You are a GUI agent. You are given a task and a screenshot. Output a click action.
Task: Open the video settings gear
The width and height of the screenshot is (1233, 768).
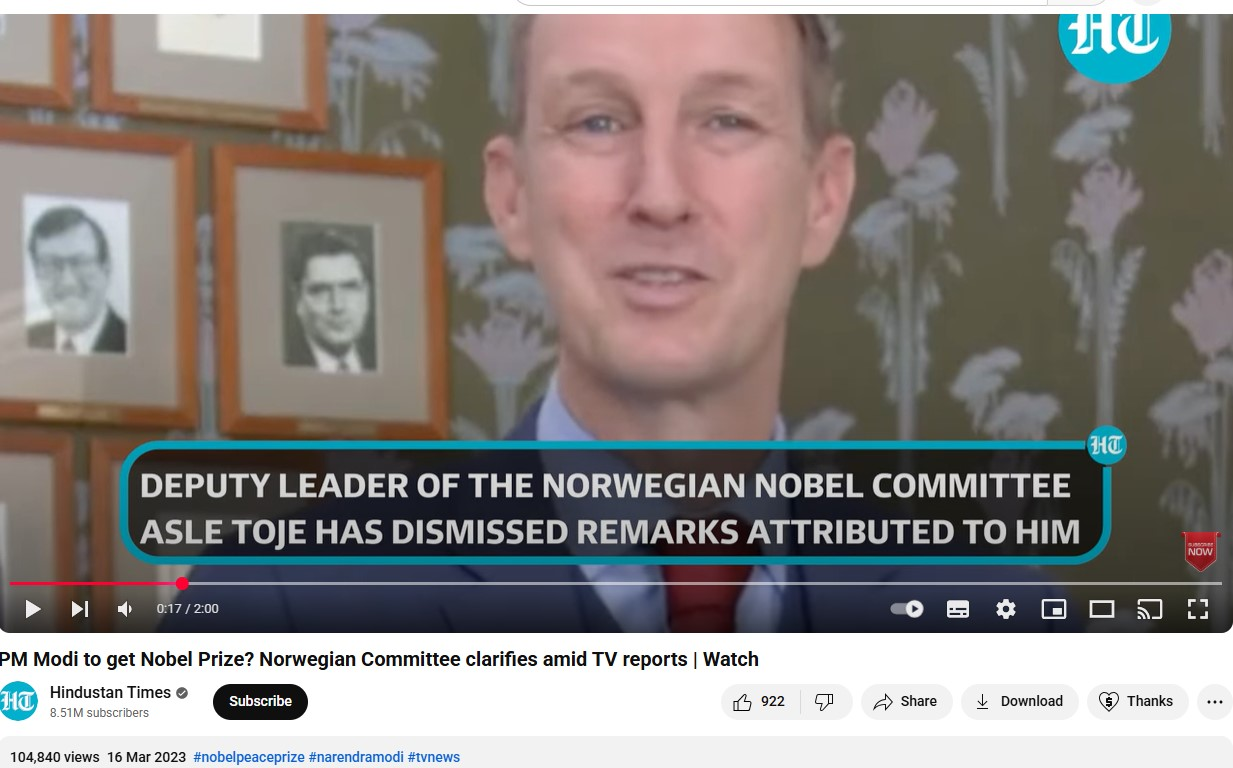coord(1006,609)
